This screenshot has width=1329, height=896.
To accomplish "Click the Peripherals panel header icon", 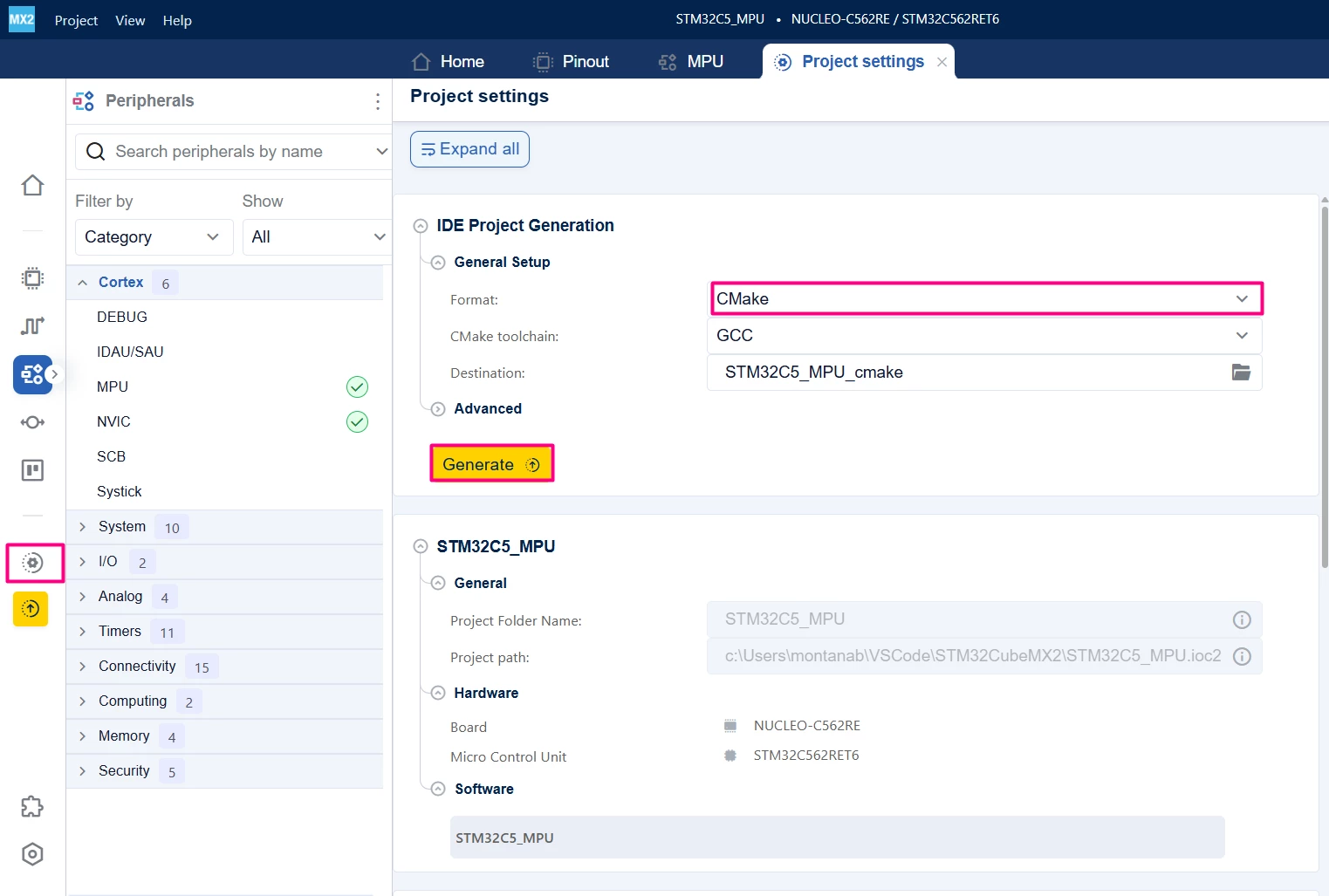I will [x=84, y=101].
